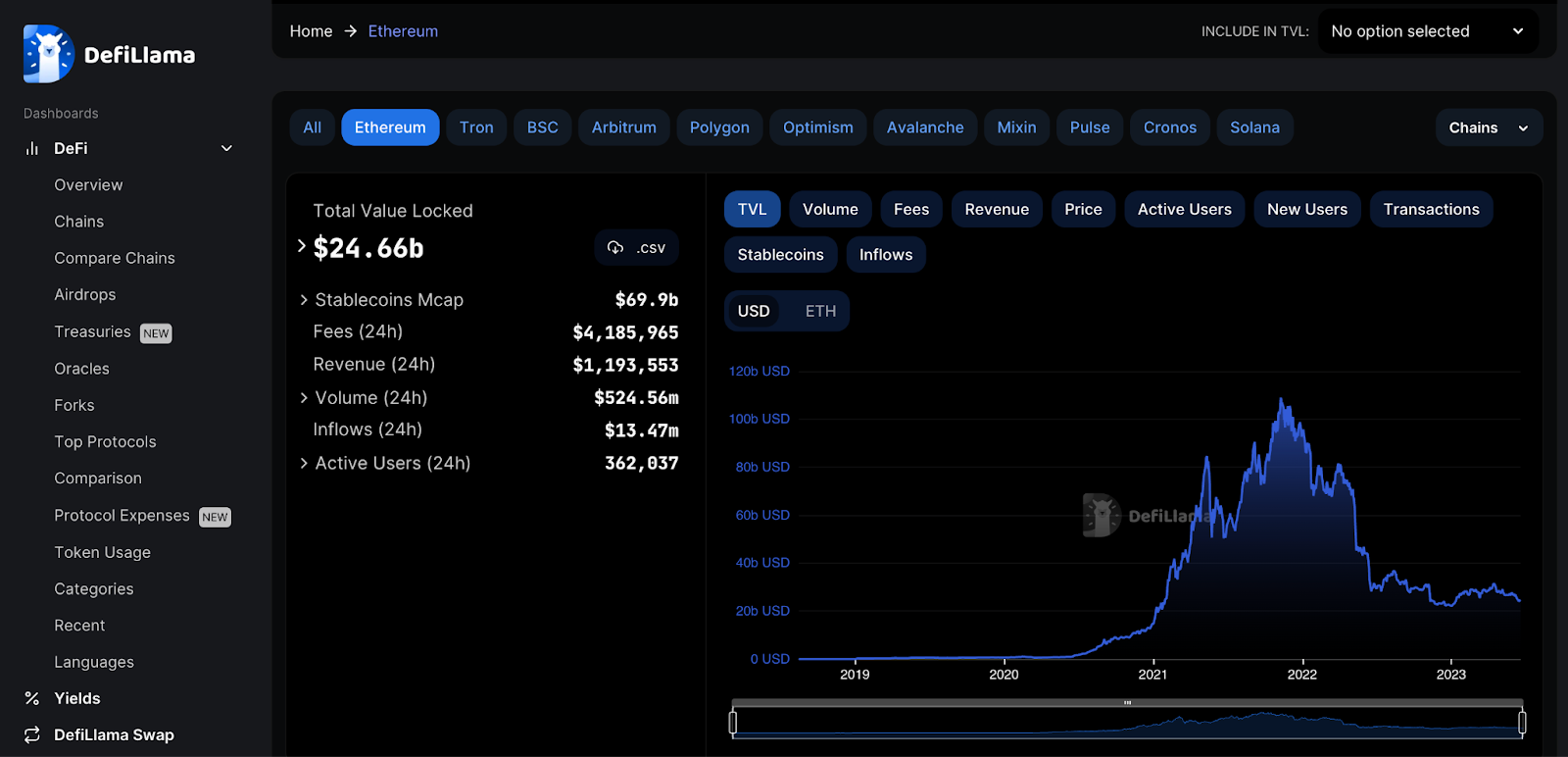
Task: Choose the Mixin chain tab
Action: coord(1016,127)
